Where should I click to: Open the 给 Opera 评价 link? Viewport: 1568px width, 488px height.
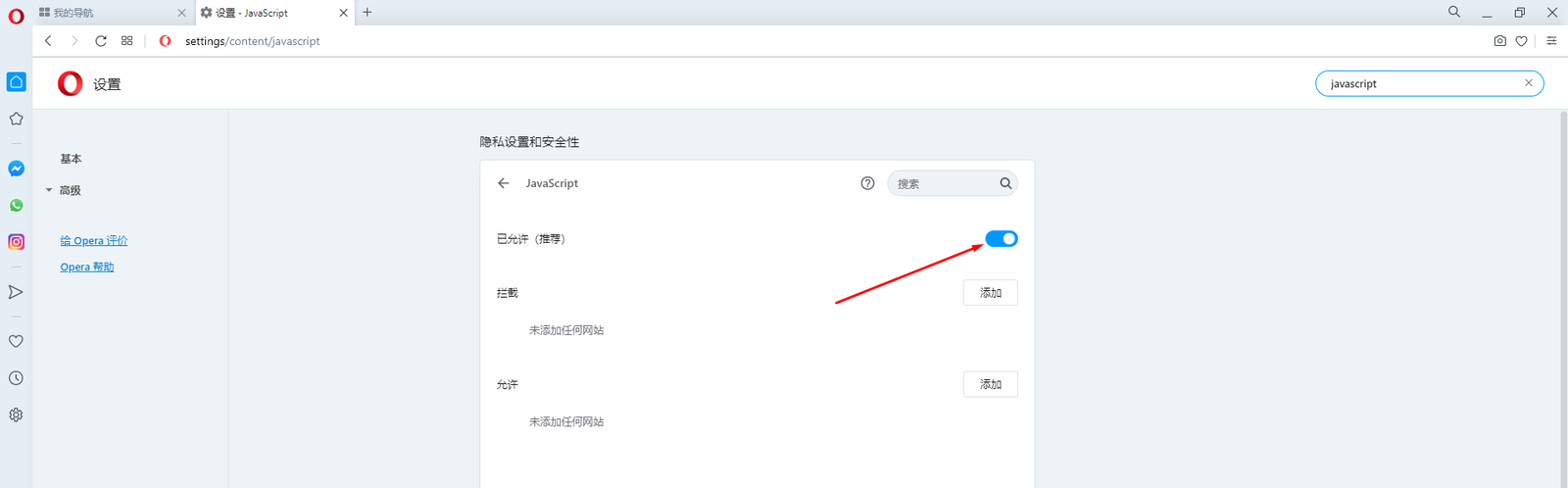coord(94,241)
